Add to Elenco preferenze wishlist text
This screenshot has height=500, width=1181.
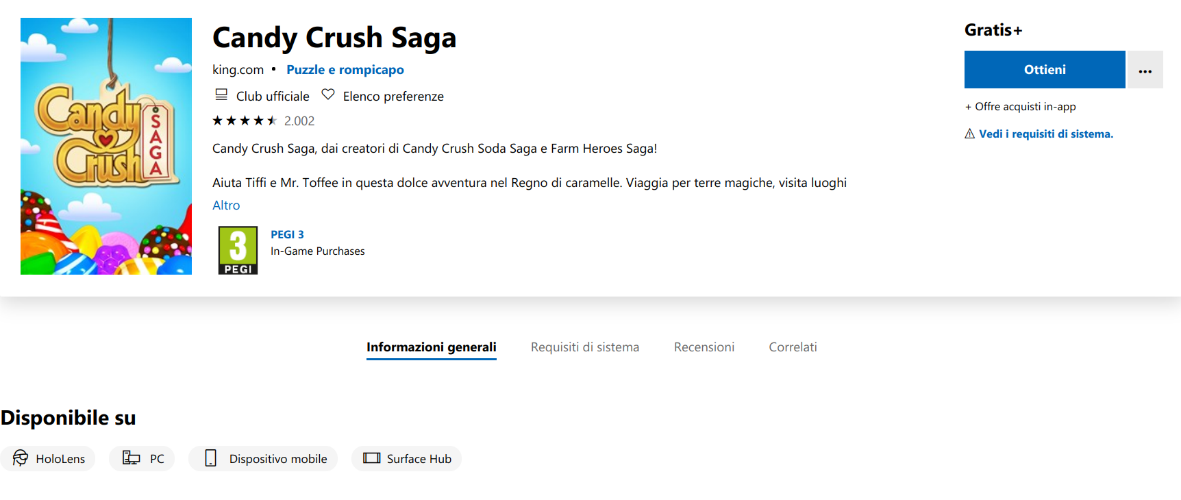pyautogui.click(x=393, y=96)
